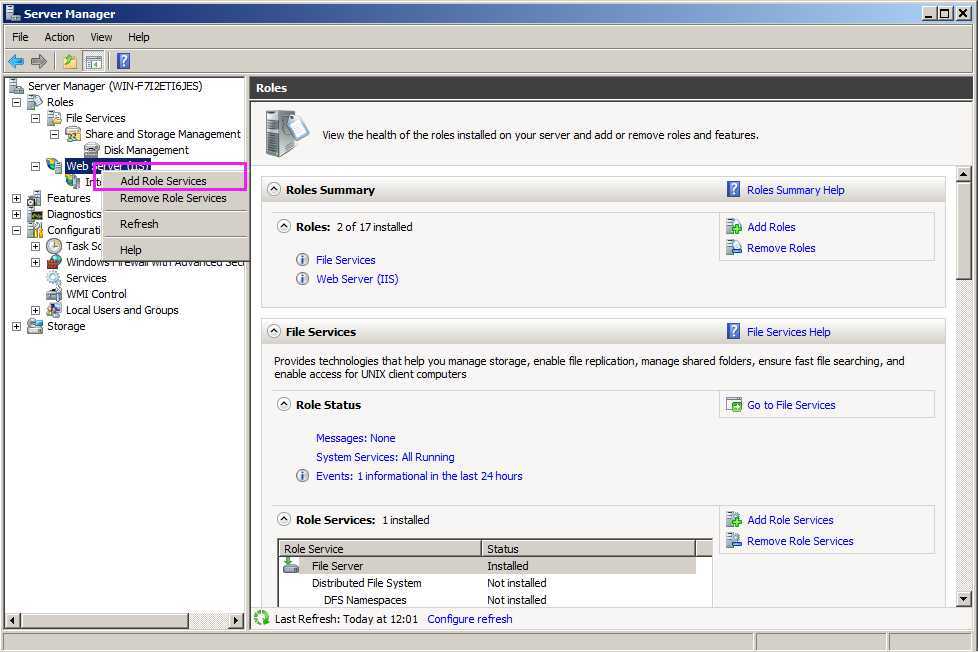This screenshot has height=652, width=978.
Task: Collapse the Roles: 2 of 17 installed subsection
Action: [284, 226]
